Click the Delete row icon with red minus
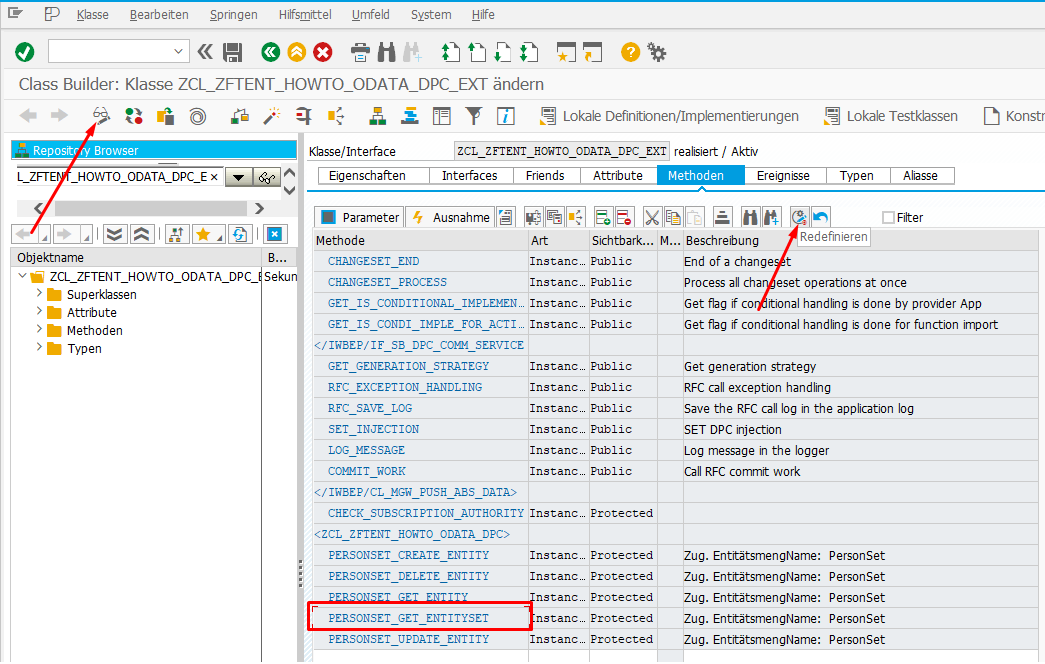The image size is (1045, 664). [x=624, y=217]
